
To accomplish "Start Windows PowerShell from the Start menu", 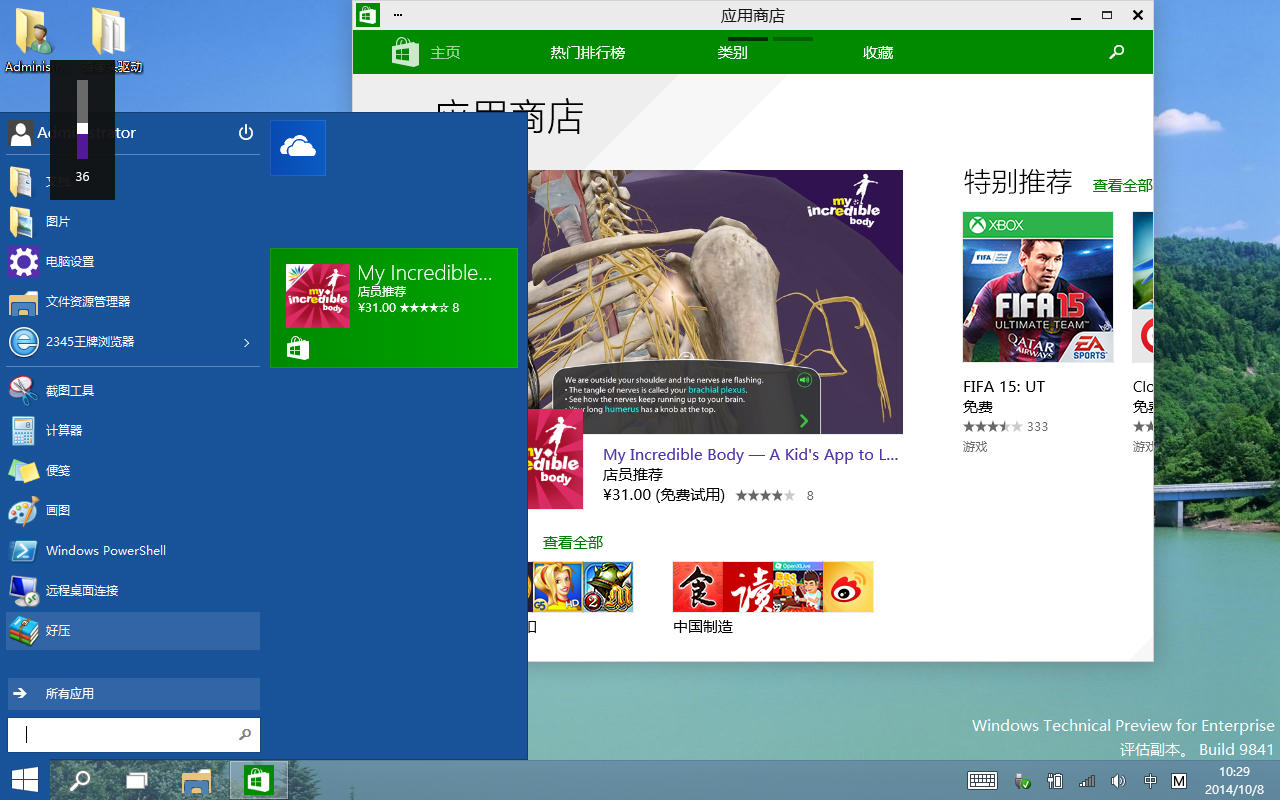I will click(x=133, y=550).
